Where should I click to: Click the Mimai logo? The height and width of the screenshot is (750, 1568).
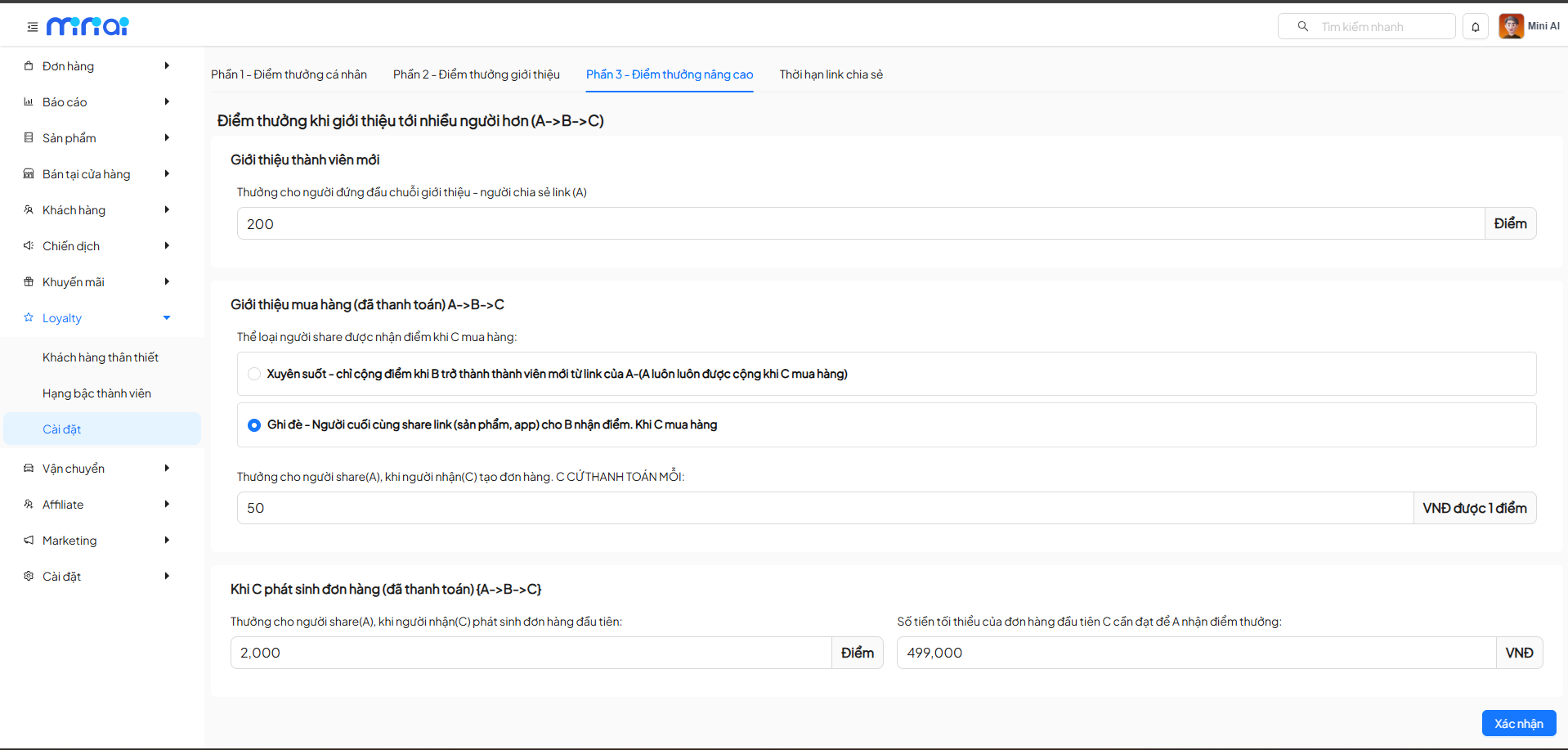click(87, 27)
